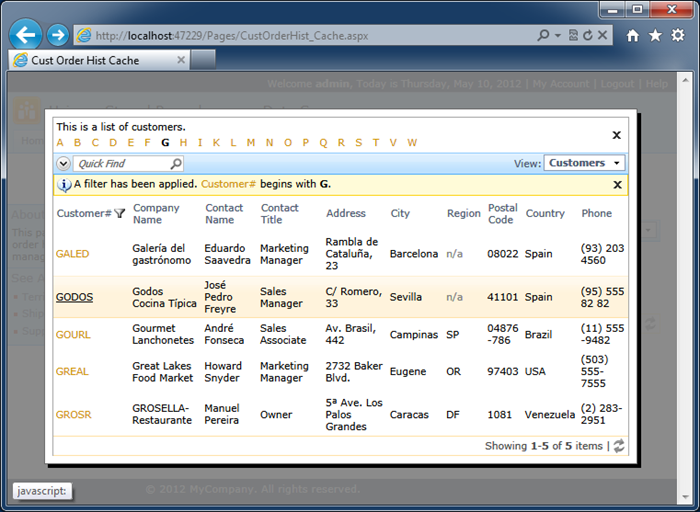Filter customers by letter H

point(183,143)
